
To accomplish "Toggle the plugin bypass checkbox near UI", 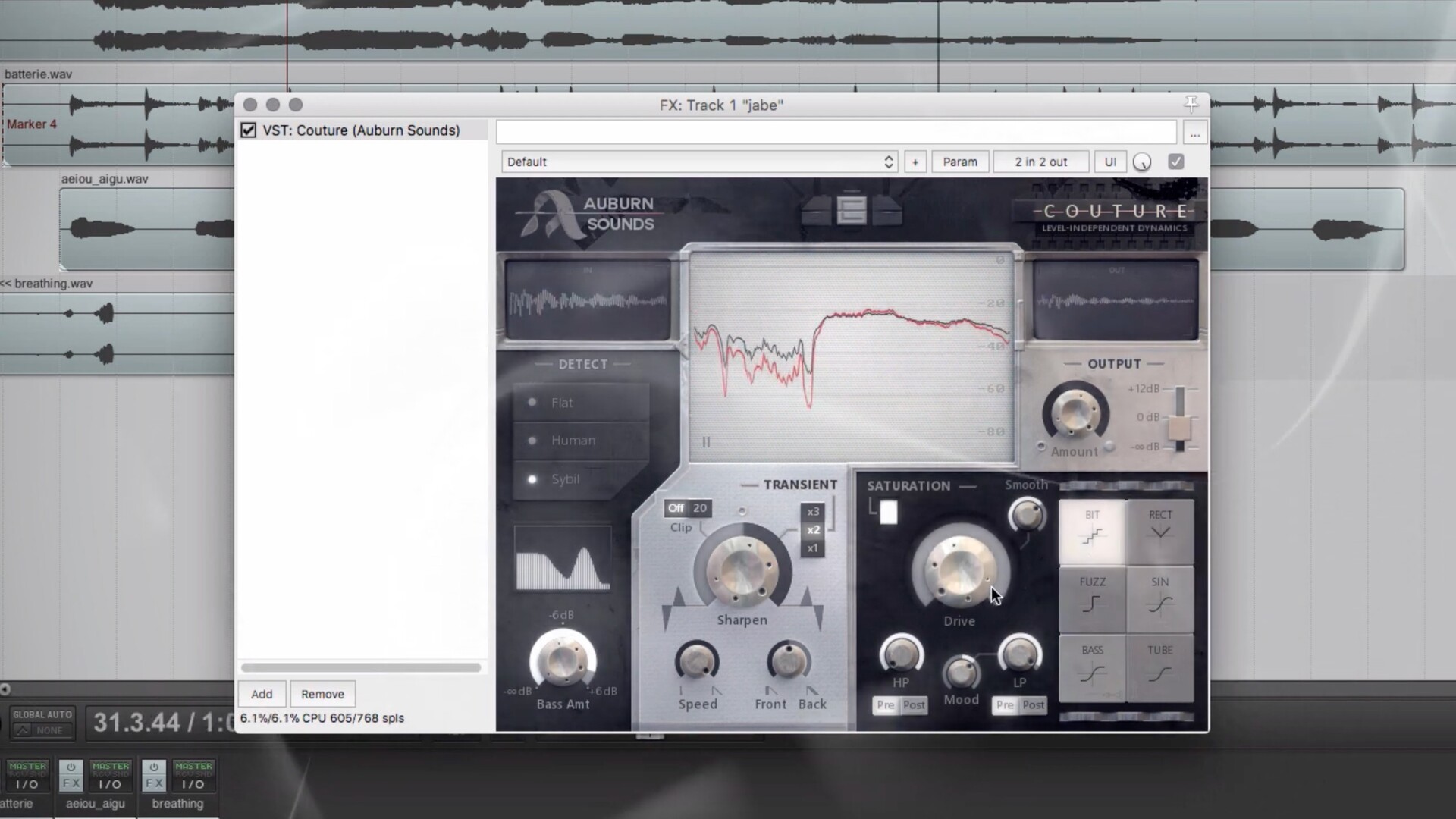I will (1176, 162).
